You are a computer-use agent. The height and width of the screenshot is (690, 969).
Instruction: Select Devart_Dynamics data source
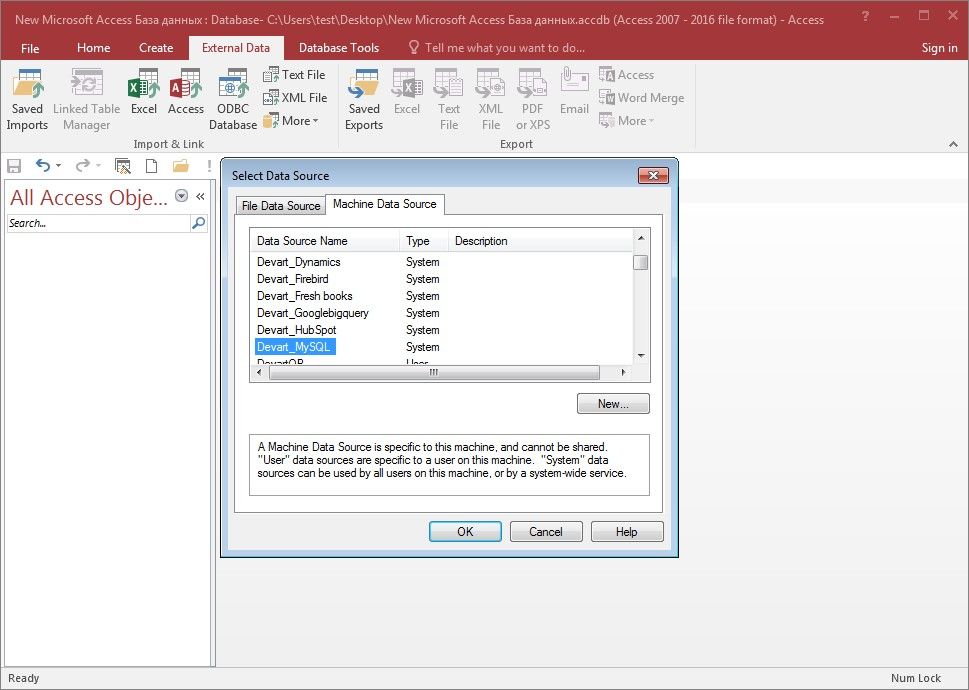point(298,262)
